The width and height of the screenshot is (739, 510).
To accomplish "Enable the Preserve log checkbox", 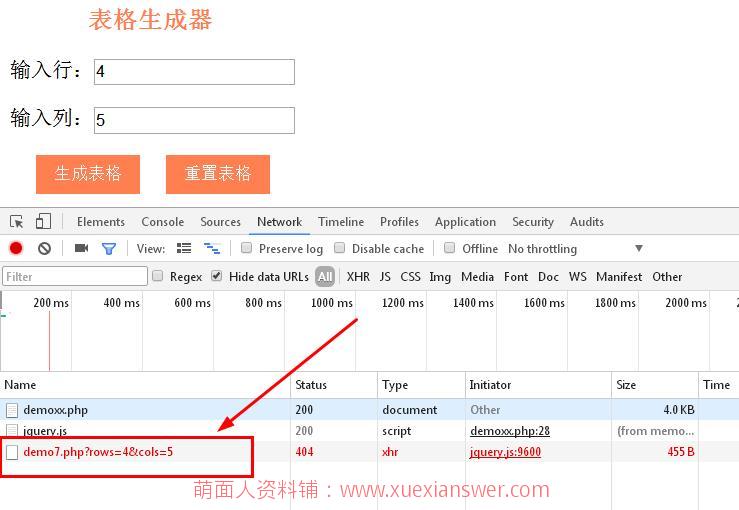I will 246,248.
